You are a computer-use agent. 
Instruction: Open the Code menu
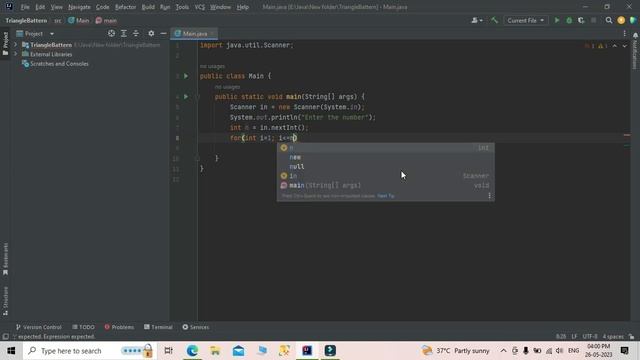[x=102, y=7]
